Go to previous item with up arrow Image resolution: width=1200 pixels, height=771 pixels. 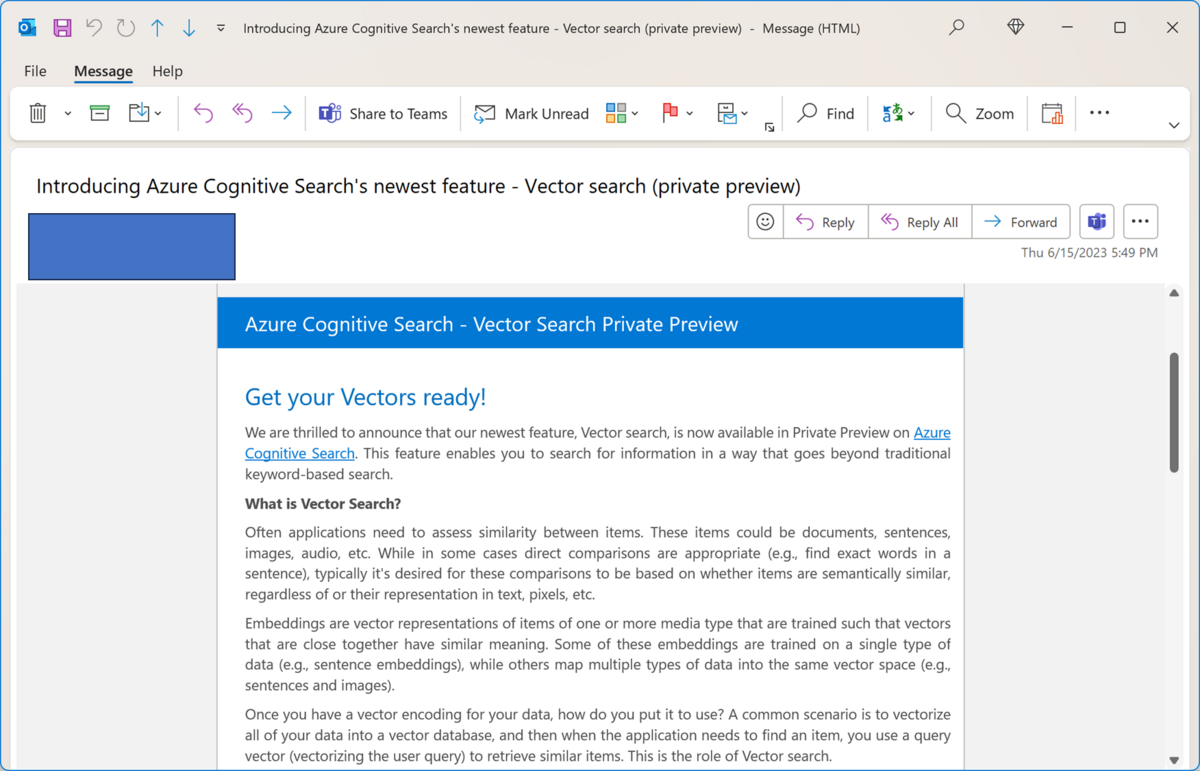pyautogui.click(x=157, y=28)
